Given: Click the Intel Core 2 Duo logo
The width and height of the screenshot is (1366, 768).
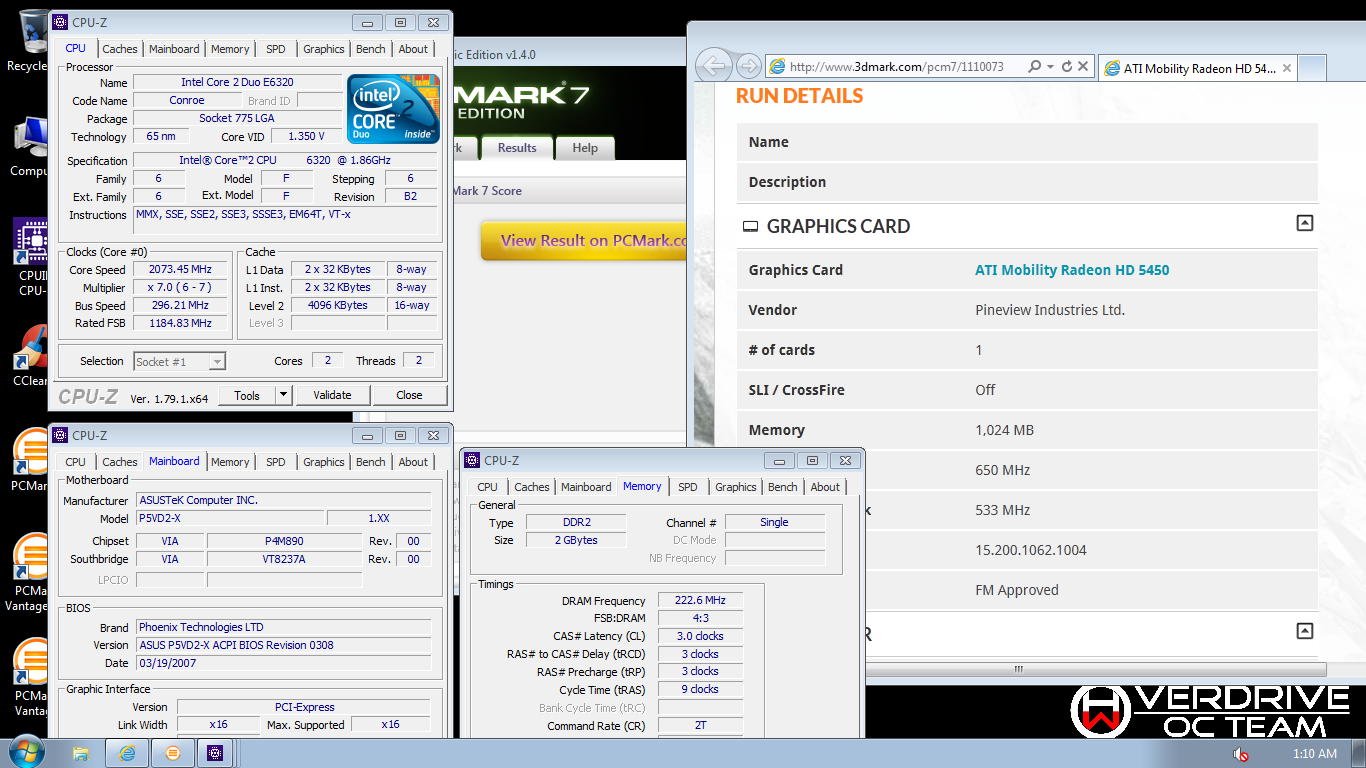Looking at the screenshot, I should [394, 108].
